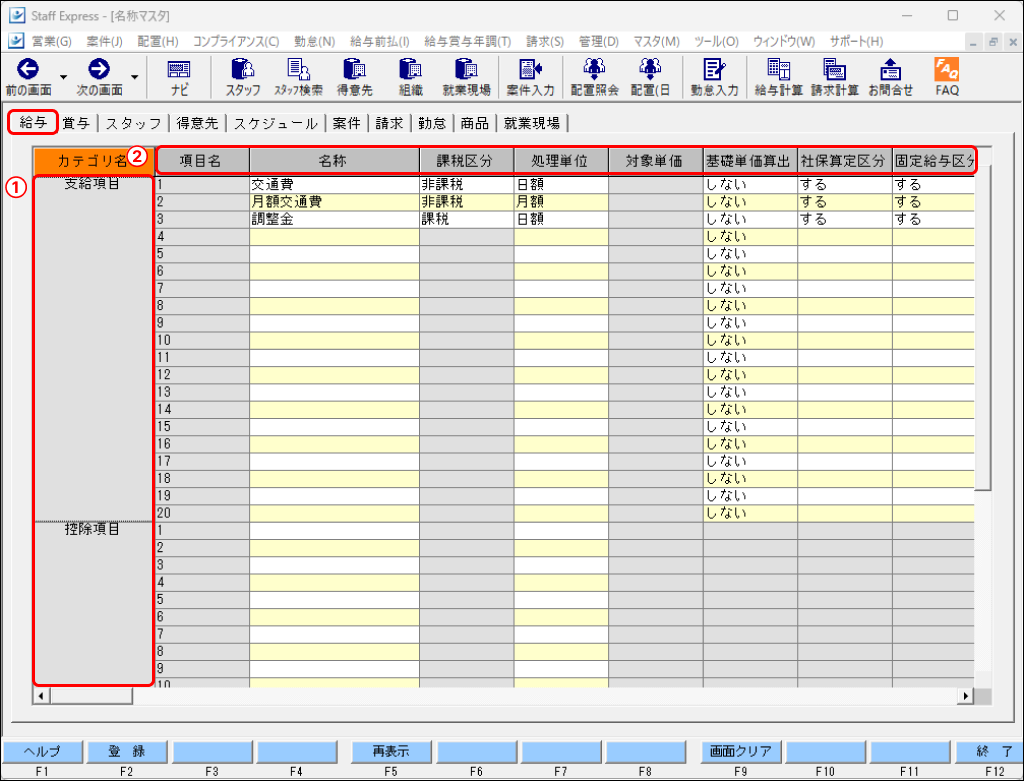
Task: Open the スタッフ (Staff) toolbar icon
Action: [x=240, y=75]
